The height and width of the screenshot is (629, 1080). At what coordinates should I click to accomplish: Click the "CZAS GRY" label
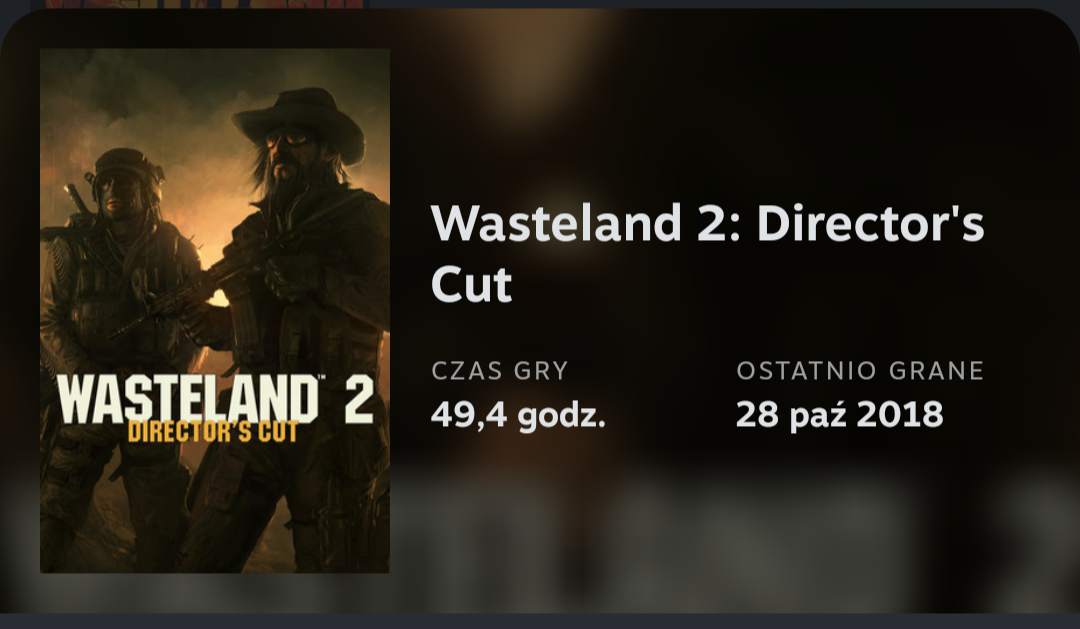pyautogui.click(x=499, y=371)
